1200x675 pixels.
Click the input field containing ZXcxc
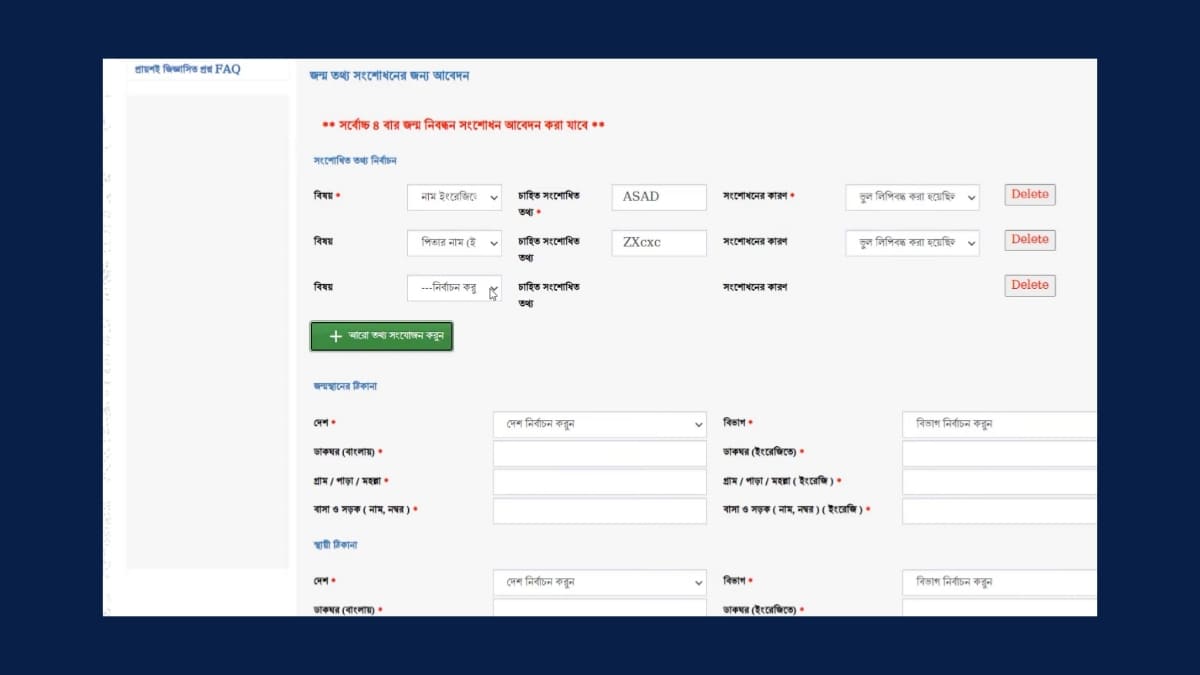(659, 243)
